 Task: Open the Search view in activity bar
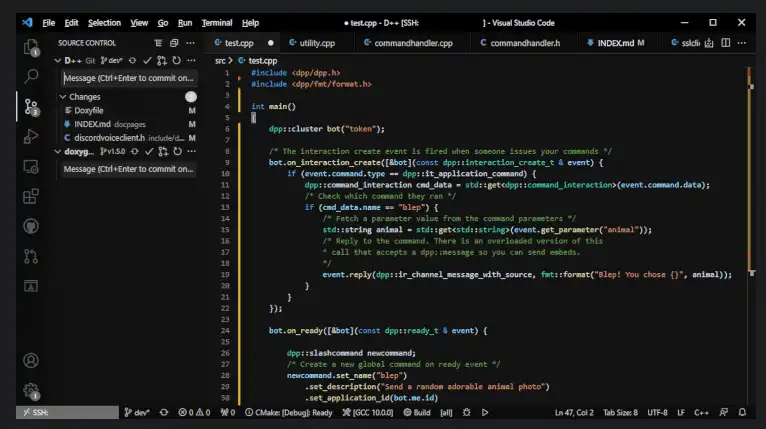coord(31,76)
